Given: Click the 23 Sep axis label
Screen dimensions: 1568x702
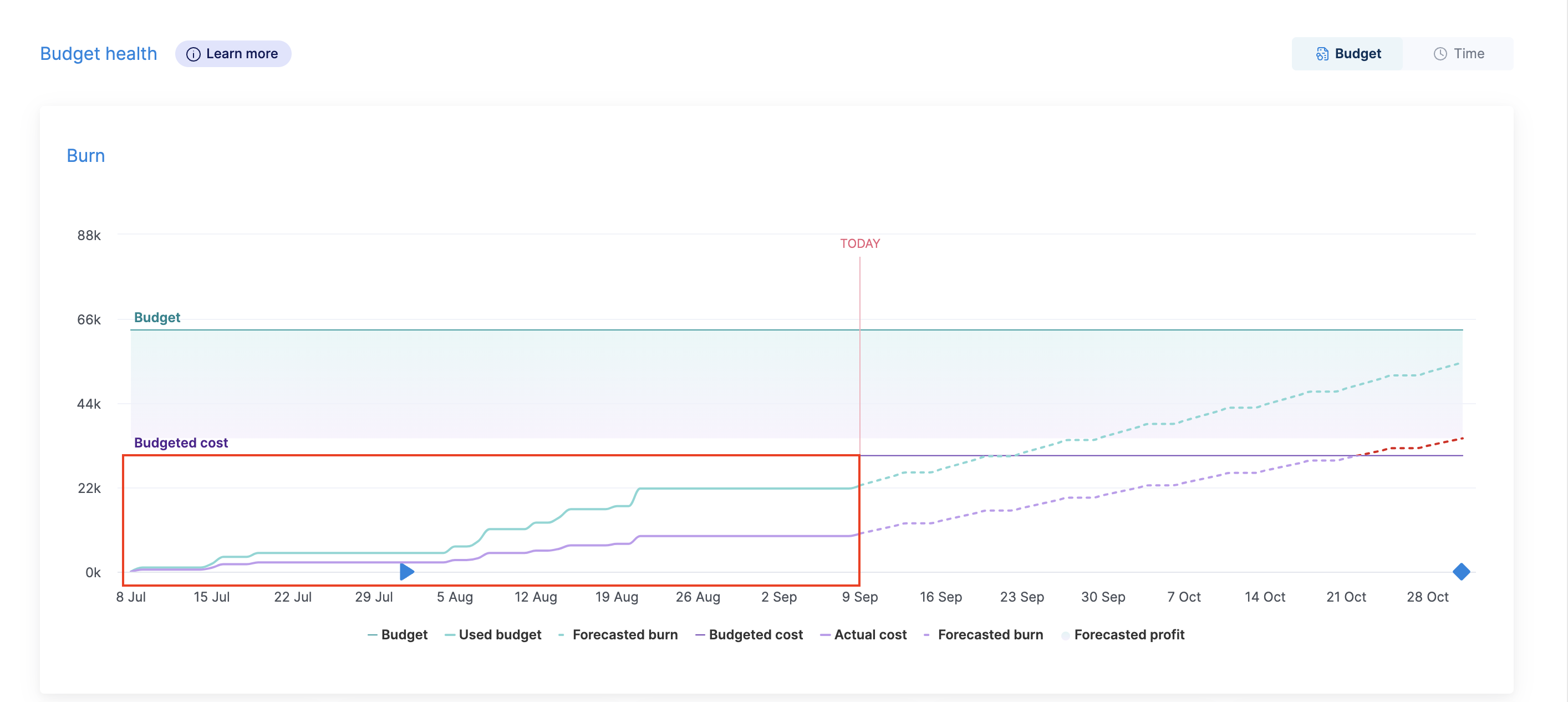Looking at the screenshot, I should (x=1022, y=597).
